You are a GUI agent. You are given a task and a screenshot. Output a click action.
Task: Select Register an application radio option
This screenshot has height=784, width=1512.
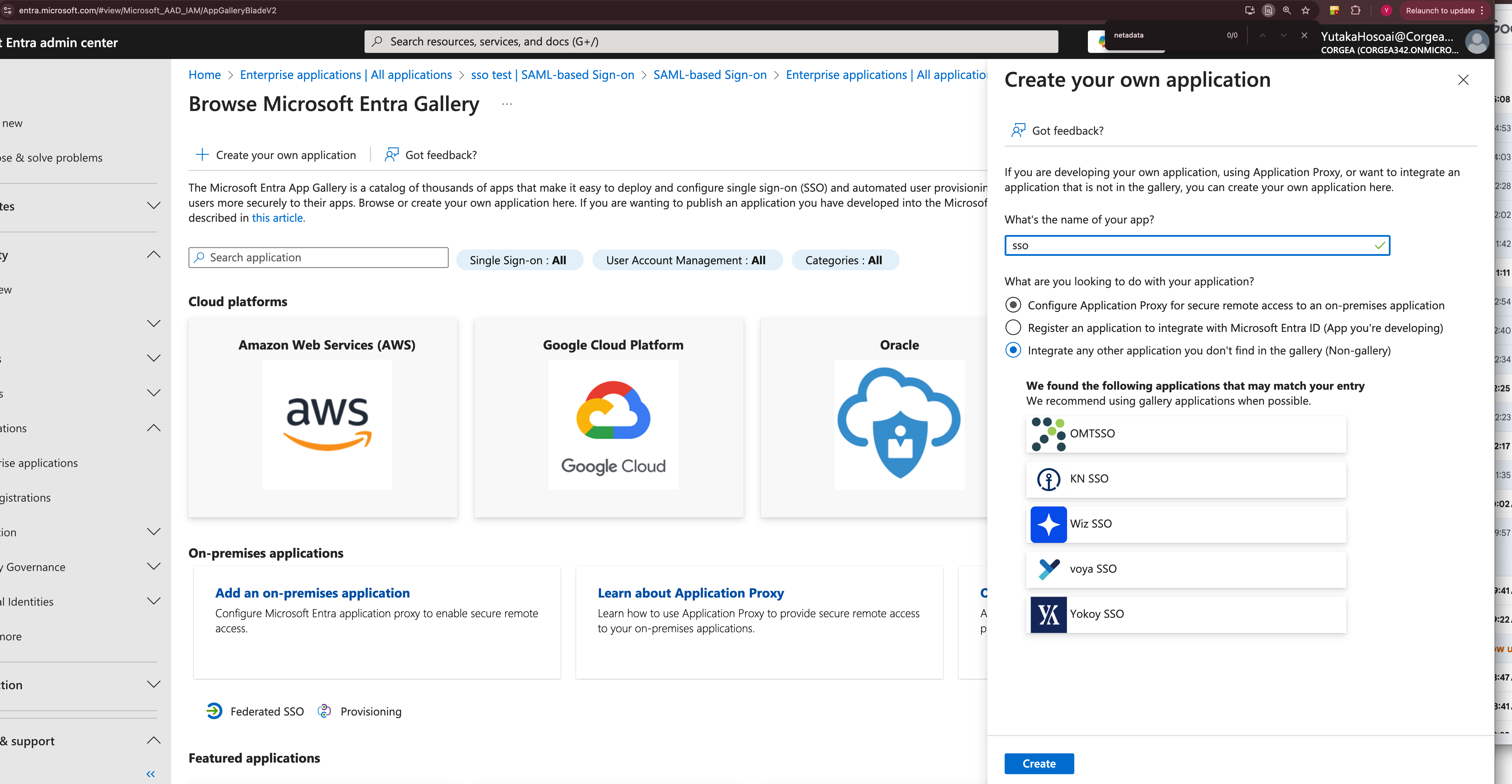pyautogui.click(x=1013, y=328)
